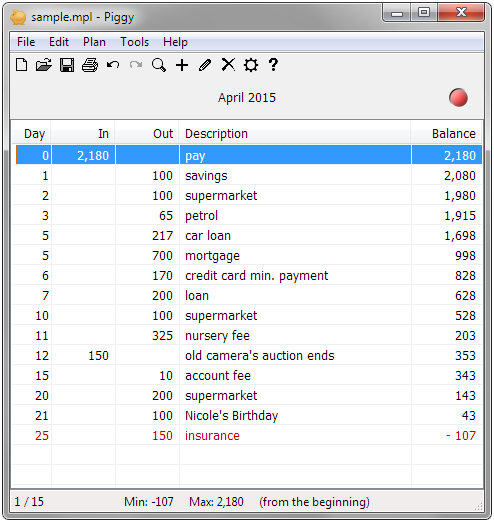Click the '1 / 15' entry counter
The height and width of the screenshot is (522, 494).
coord(29,501)
